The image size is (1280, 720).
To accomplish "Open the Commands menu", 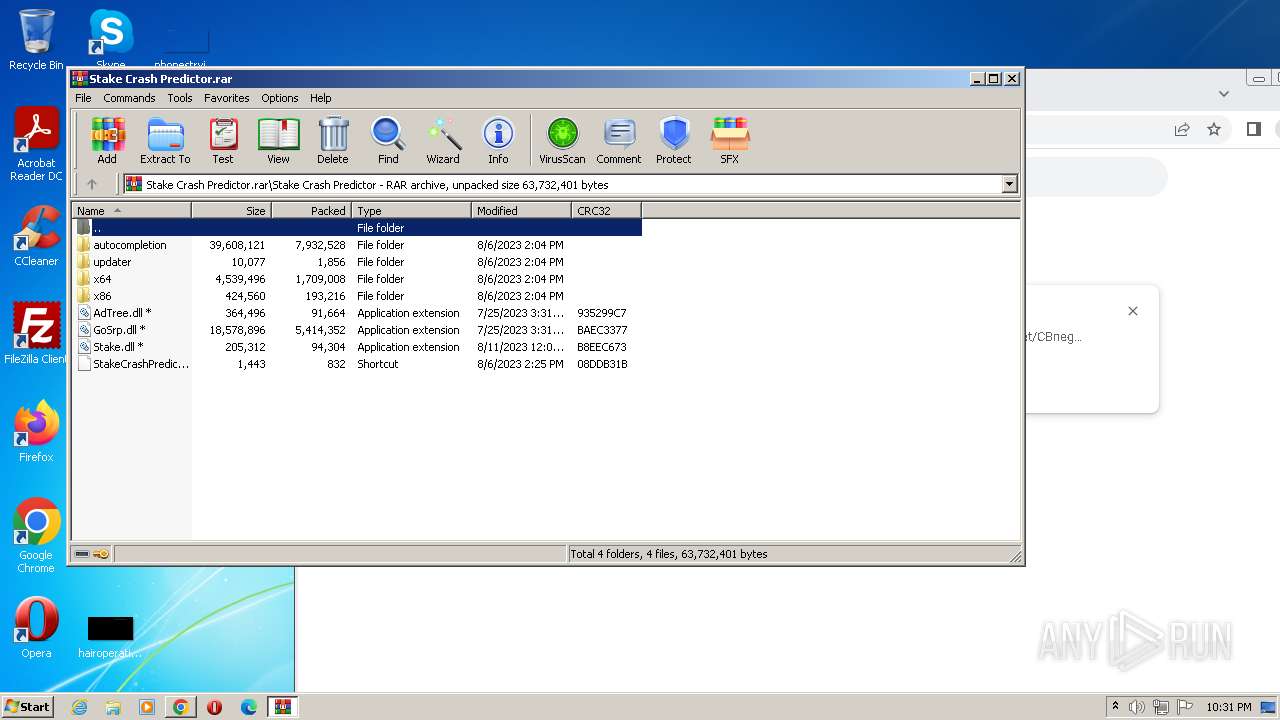I will pos(129,98).
